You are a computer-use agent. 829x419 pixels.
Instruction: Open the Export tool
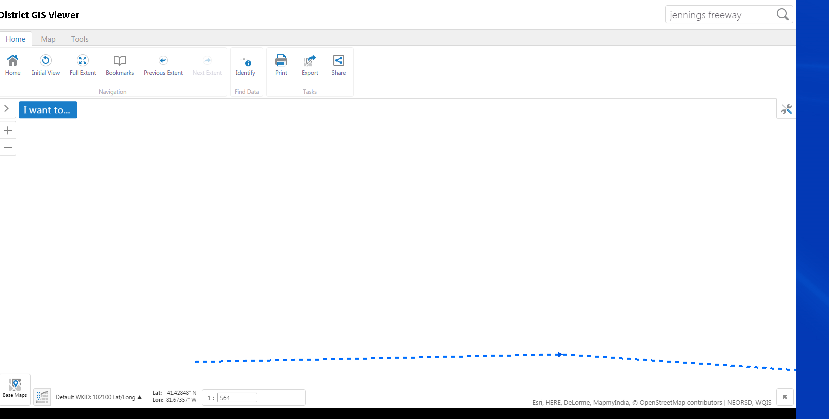click(x=310, y=65)
